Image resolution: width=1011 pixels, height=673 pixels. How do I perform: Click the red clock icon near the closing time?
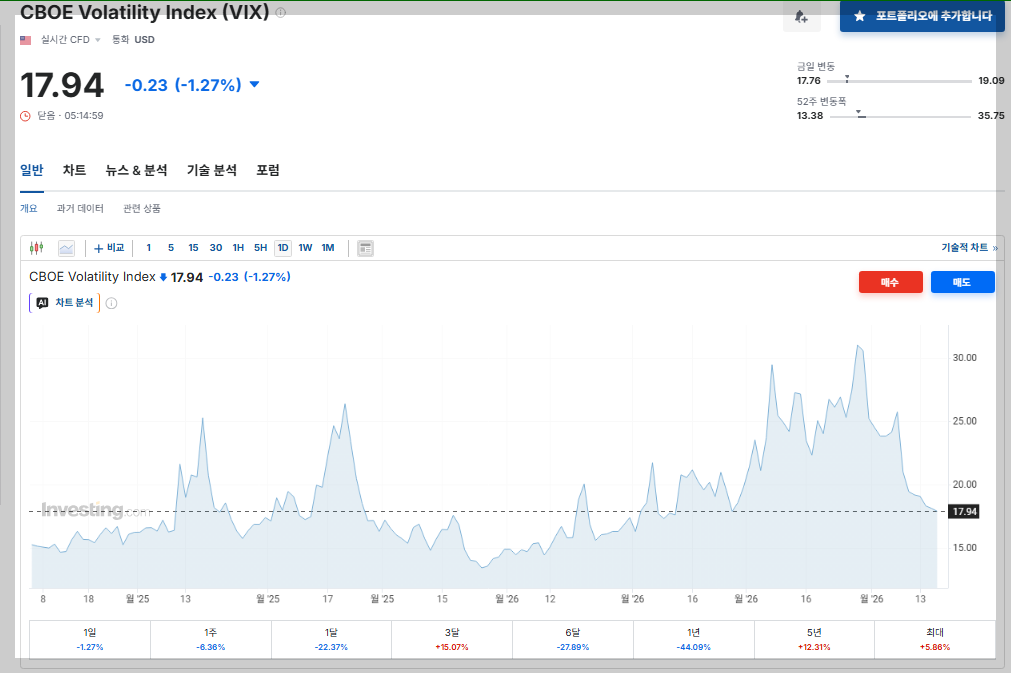pos(25,116)
